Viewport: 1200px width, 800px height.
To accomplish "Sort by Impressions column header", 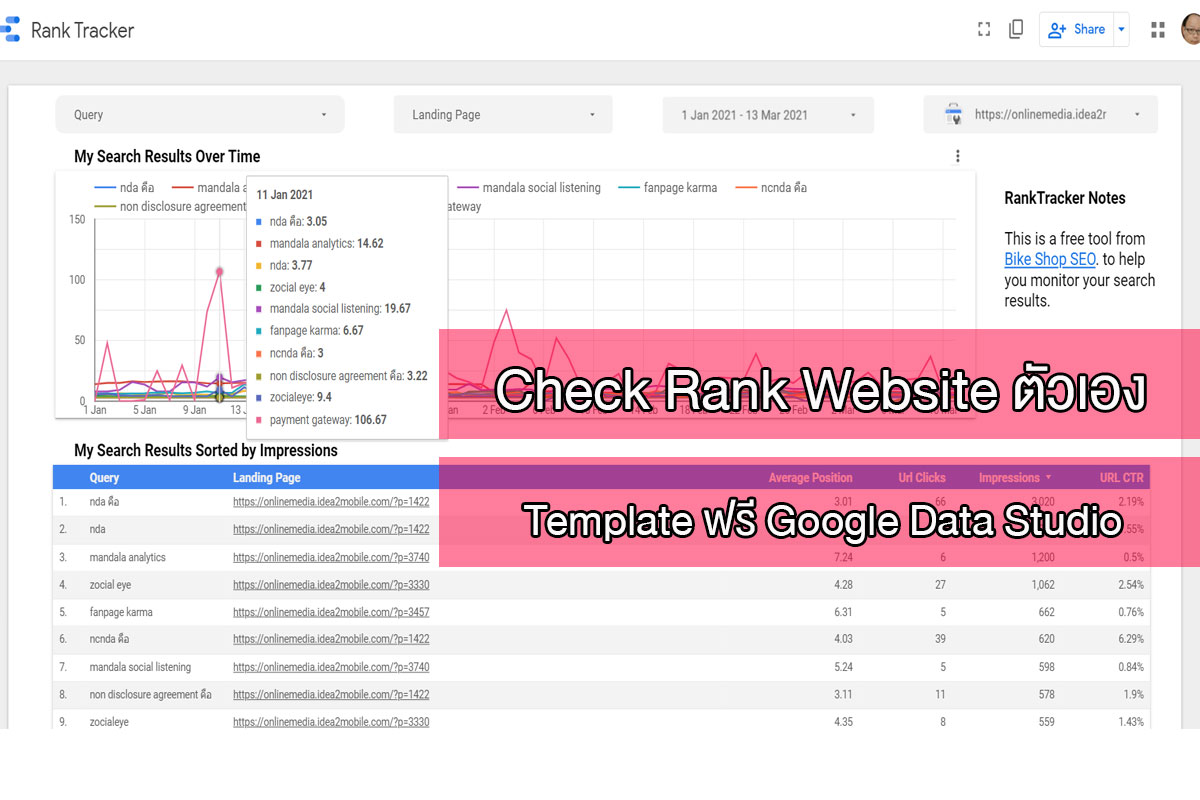I will 1015,478.
